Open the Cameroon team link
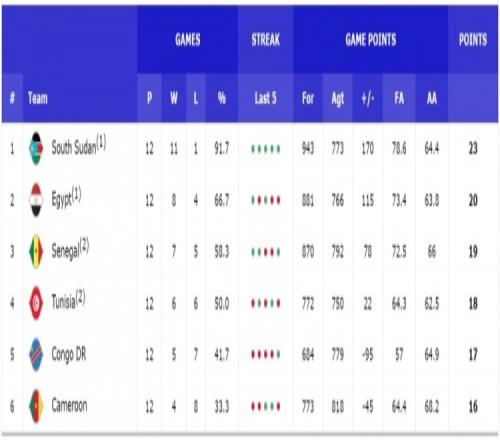This screenshot has height=440, width=500. 69,406
